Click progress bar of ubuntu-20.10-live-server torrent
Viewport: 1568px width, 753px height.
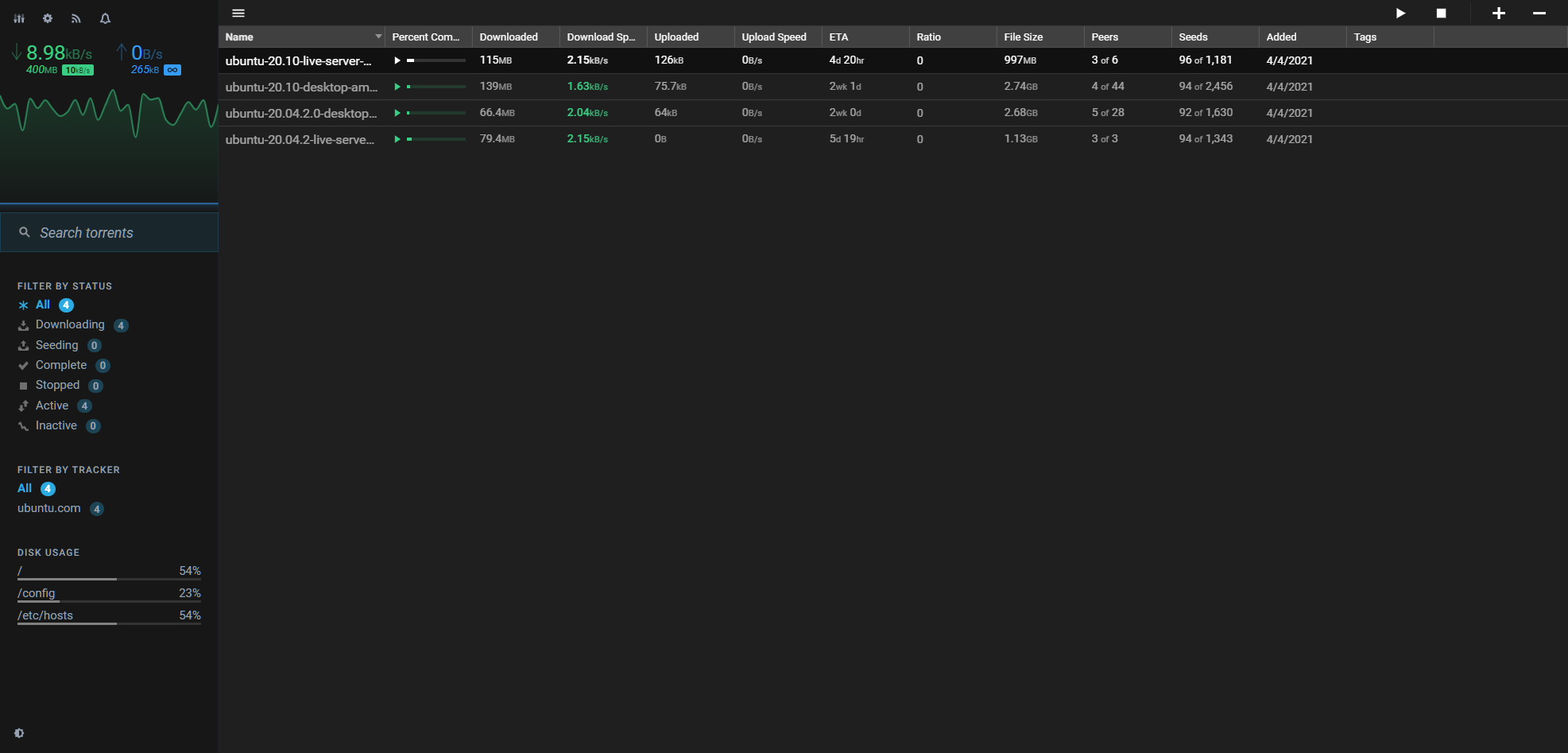(x=436, y=60)
